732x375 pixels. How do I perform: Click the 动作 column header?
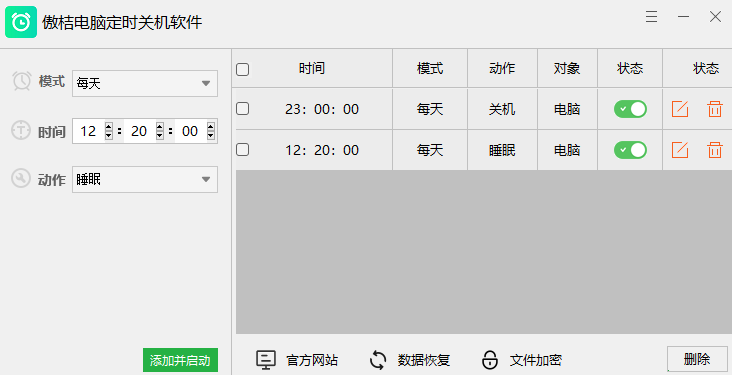coord(502,69)
